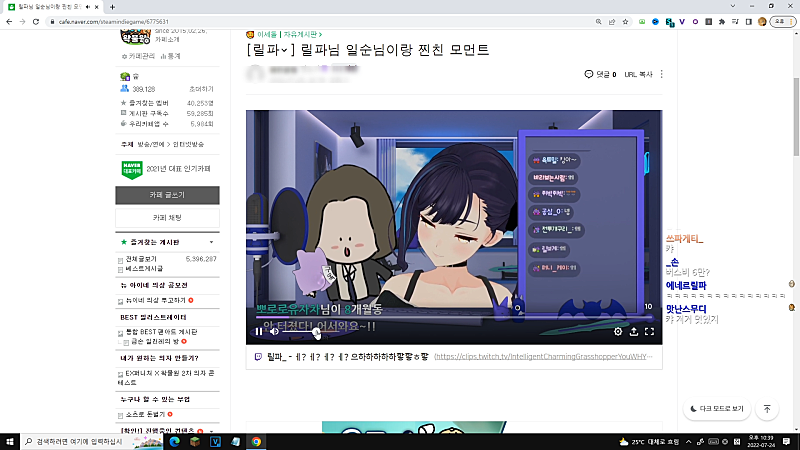Click the page vertical scrollbar
This screenshot has height=450, width=800.
pyautogui.click(x=796, y=117)
